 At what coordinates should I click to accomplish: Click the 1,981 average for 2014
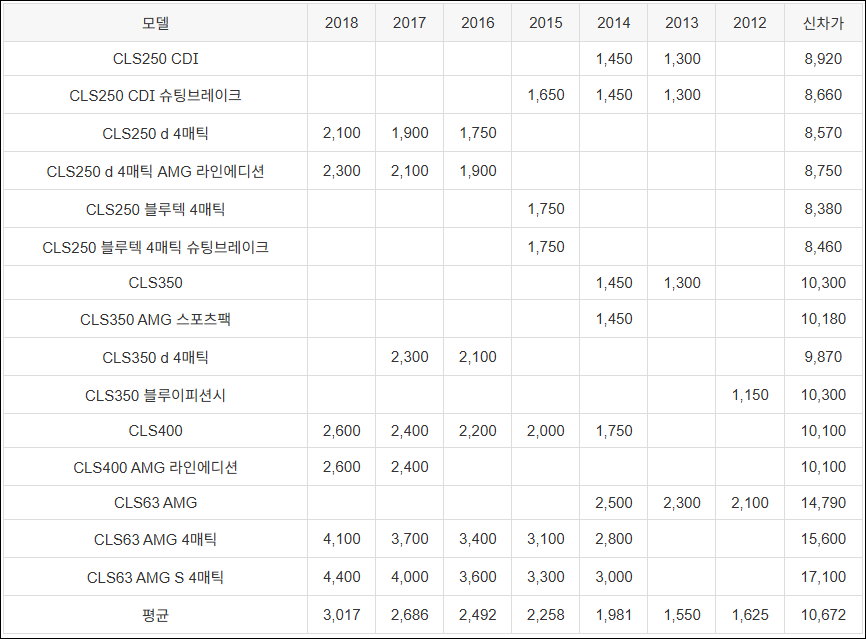coord(614,615)
